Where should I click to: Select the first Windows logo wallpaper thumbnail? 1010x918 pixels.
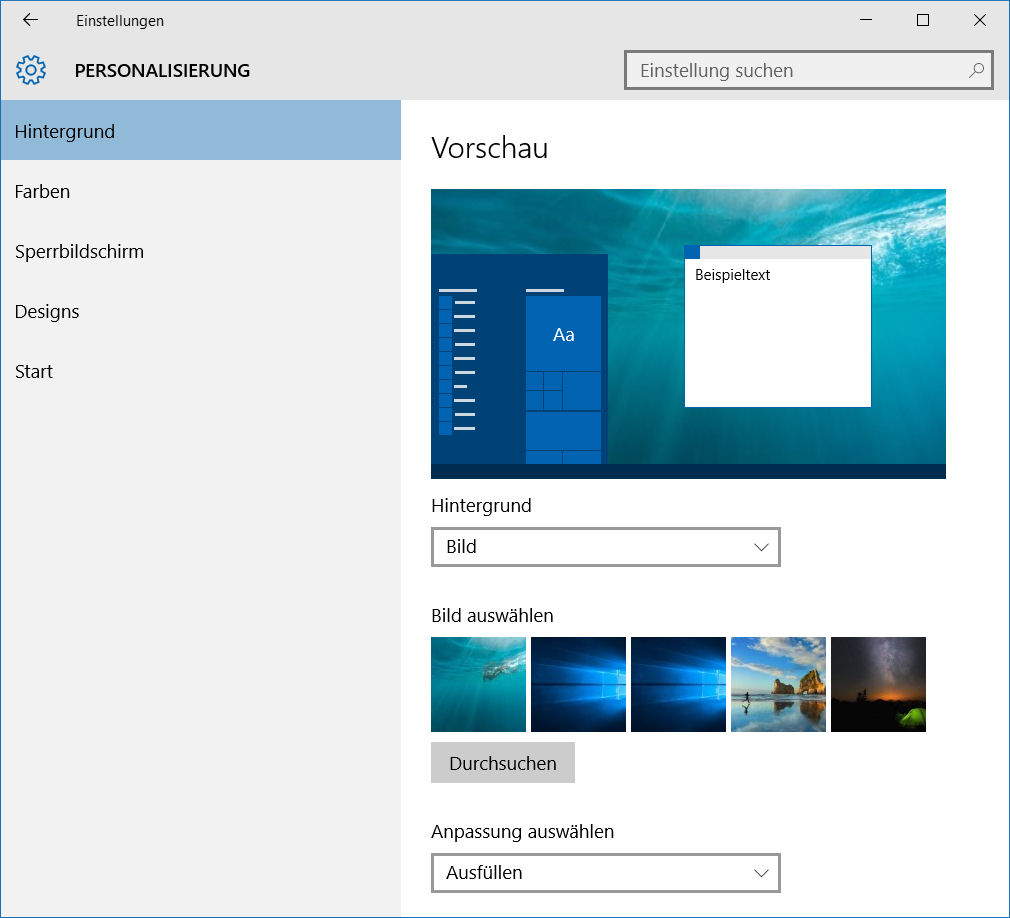coord(578,684)
